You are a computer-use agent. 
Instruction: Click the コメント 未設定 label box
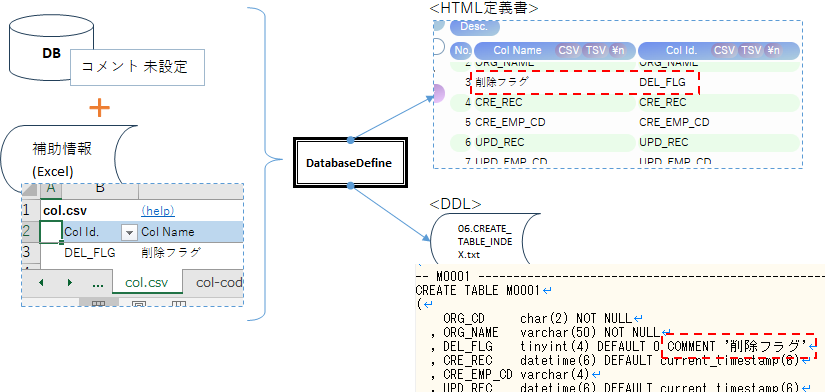[137, 67]
